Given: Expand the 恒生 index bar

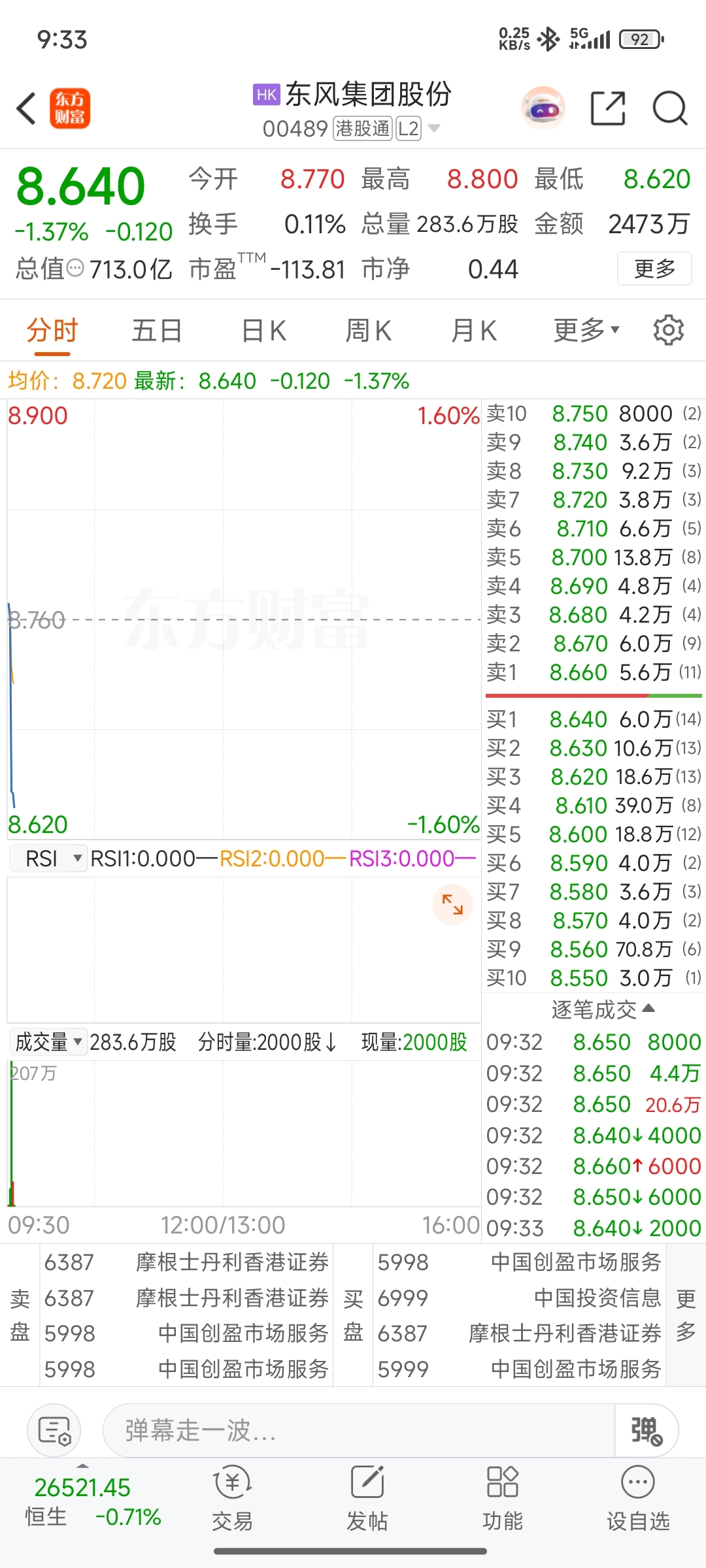Looking at the screenshot, I should coord(82,1465).
